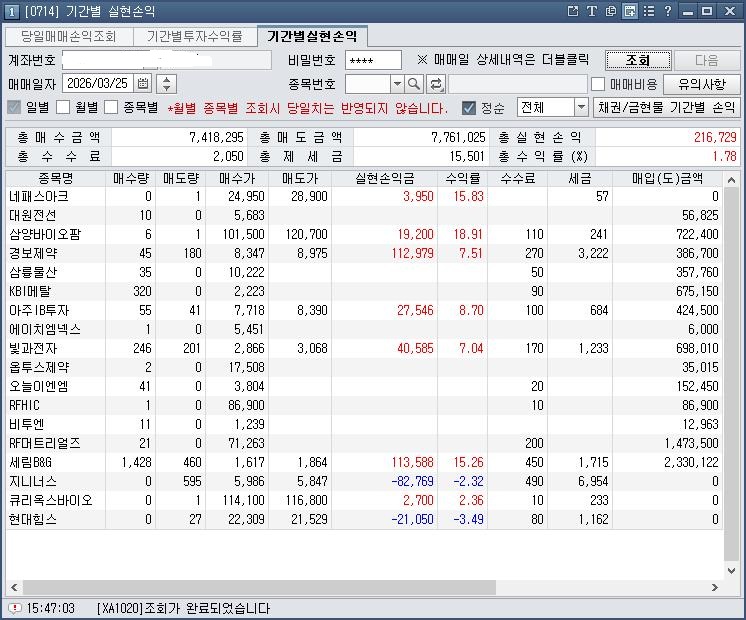Open the 유의사항 button
The width and height of the screenshot is (746, 620).
[702, 84]
